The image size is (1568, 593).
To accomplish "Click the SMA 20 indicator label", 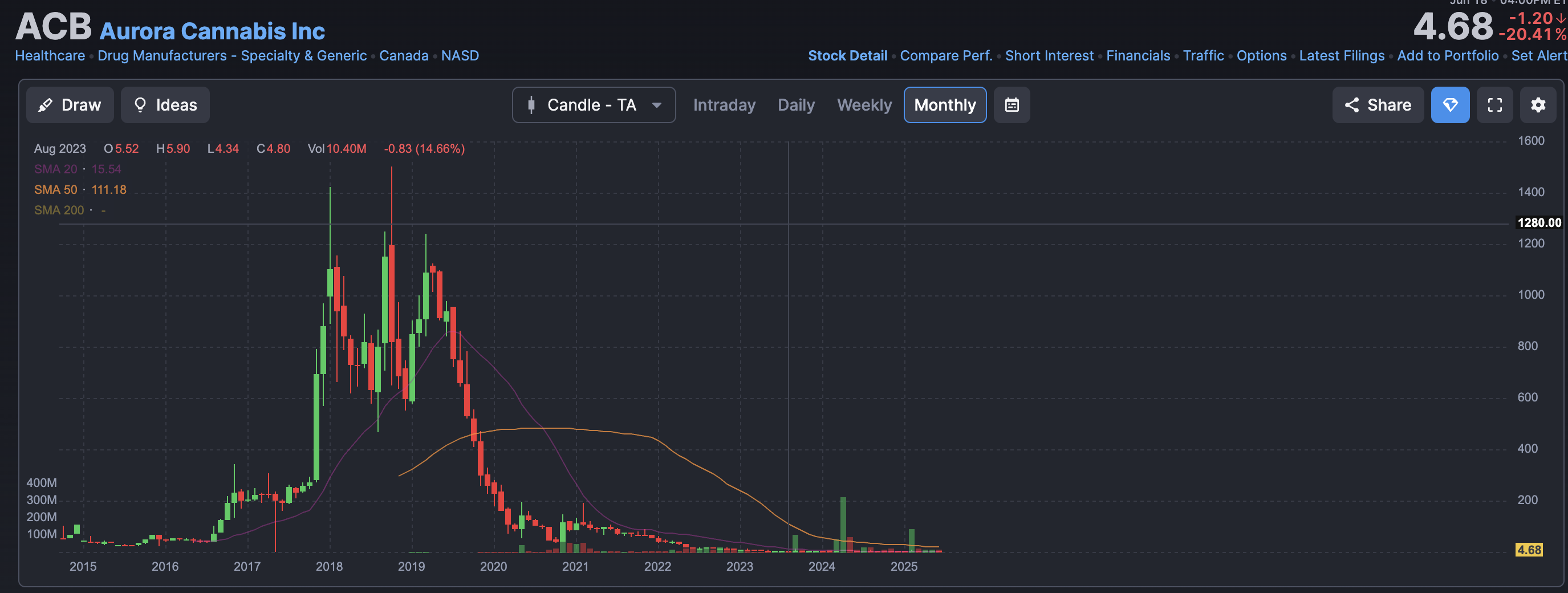I will pyautogui.click(x=55, y=169).
